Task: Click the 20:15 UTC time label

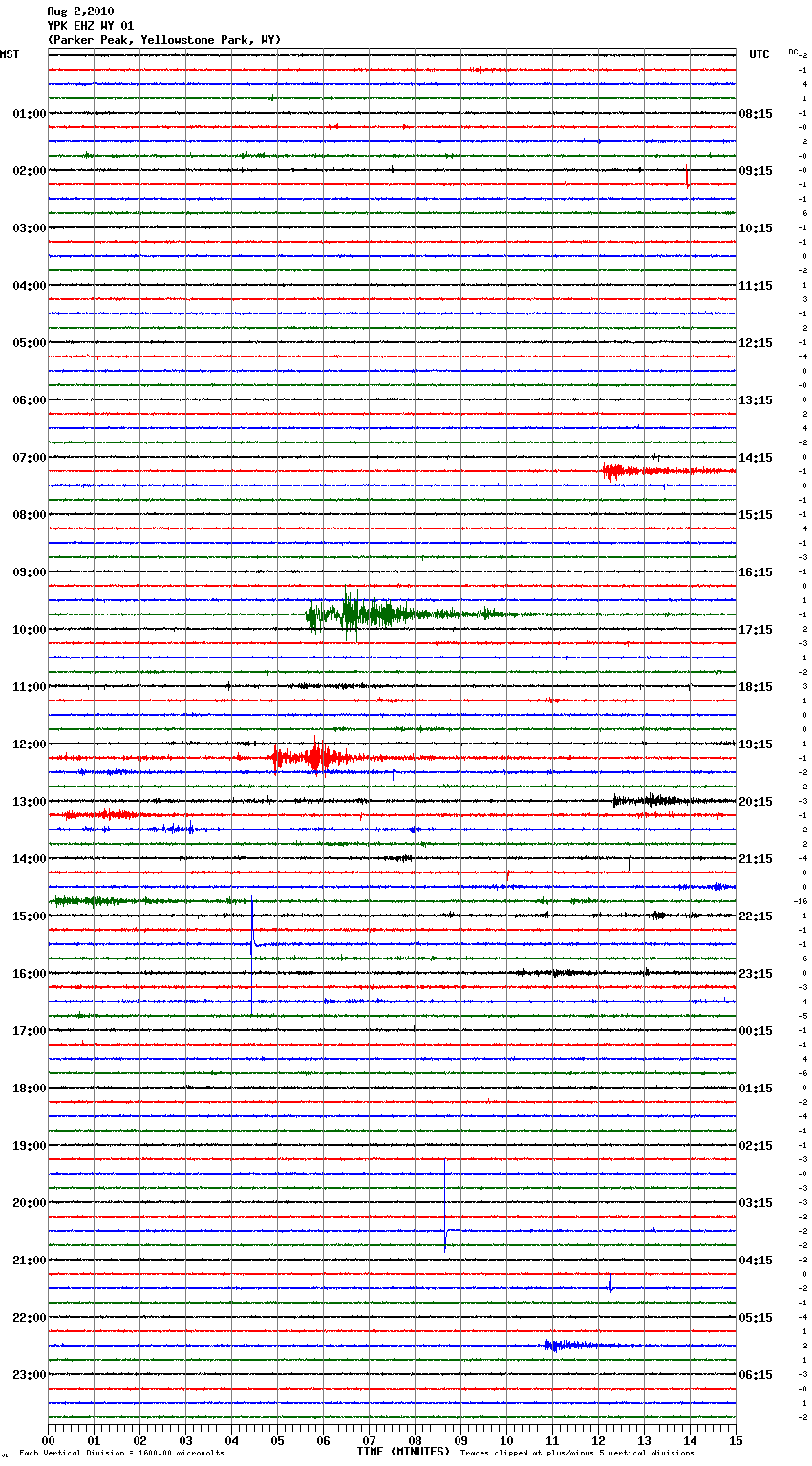Action: [756, 802]
